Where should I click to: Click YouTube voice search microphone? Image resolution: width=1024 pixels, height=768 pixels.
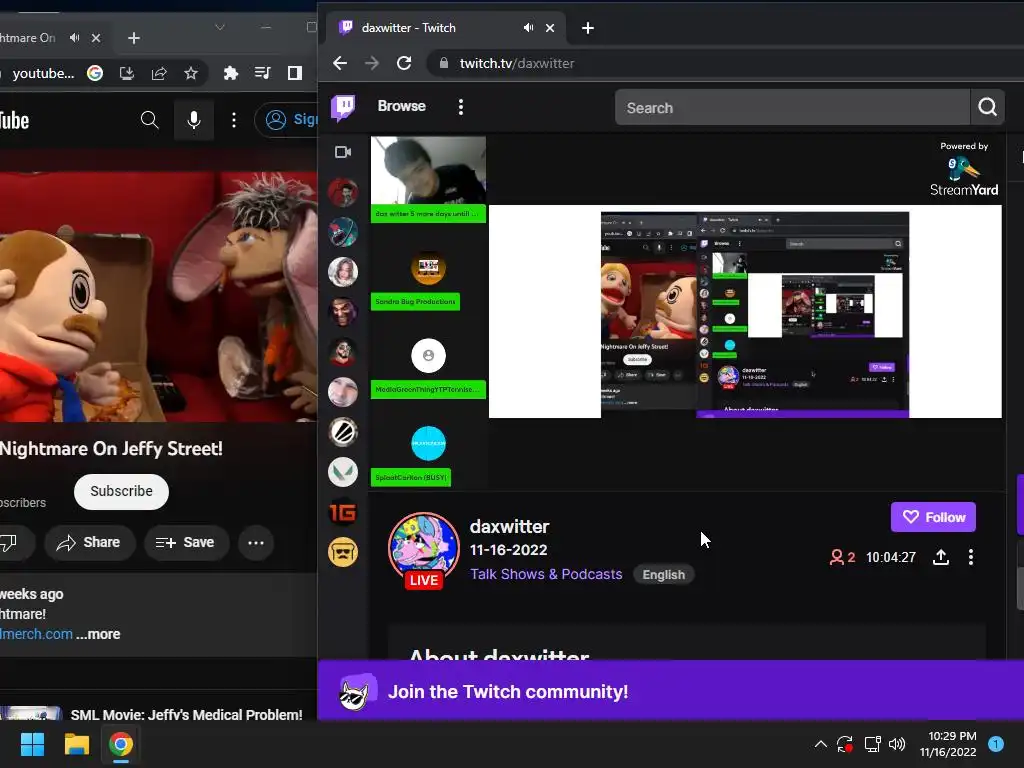[x=193, y=120]
